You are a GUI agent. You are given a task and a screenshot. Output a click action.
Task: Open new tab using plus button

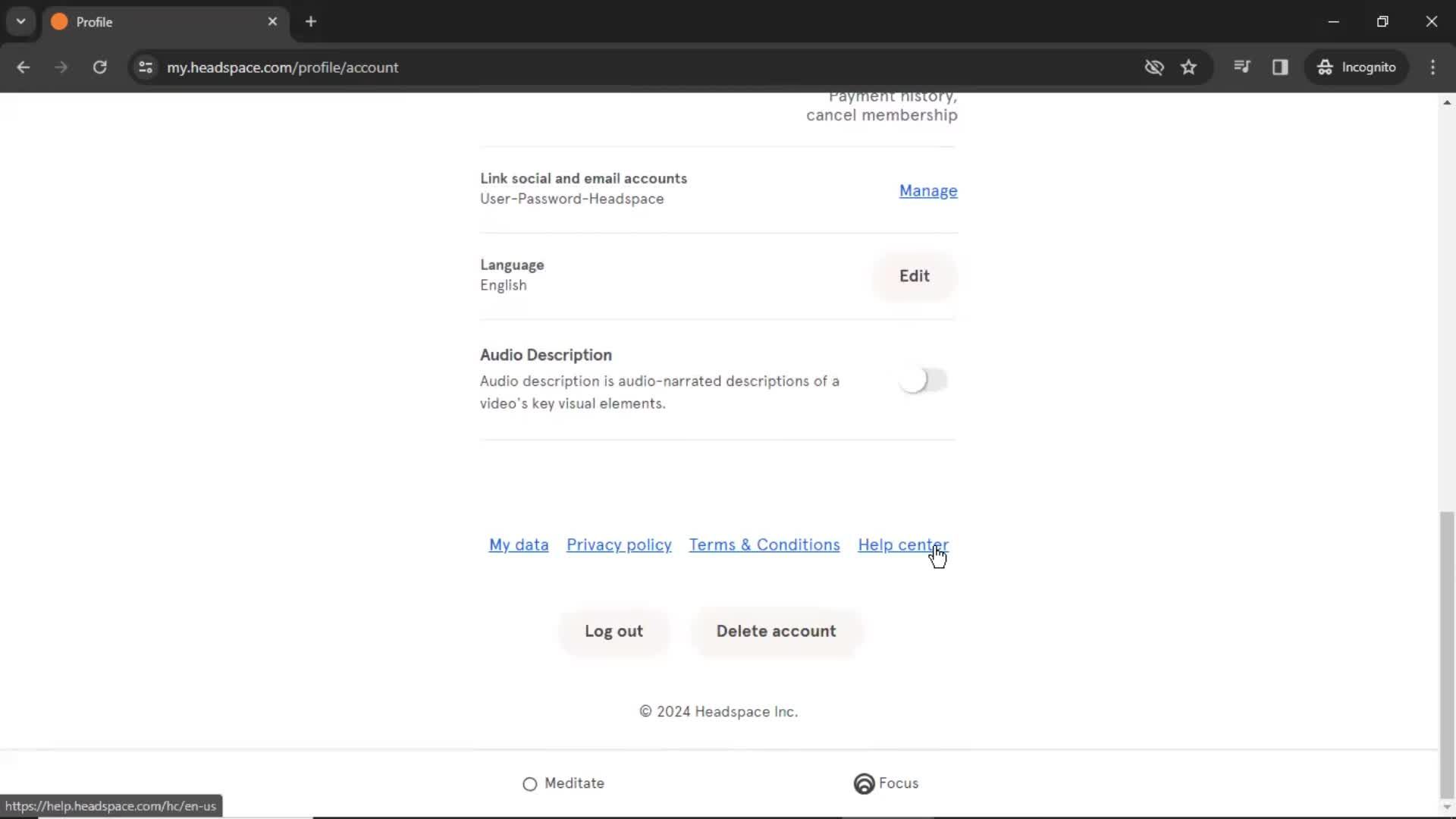pos(311,21)
